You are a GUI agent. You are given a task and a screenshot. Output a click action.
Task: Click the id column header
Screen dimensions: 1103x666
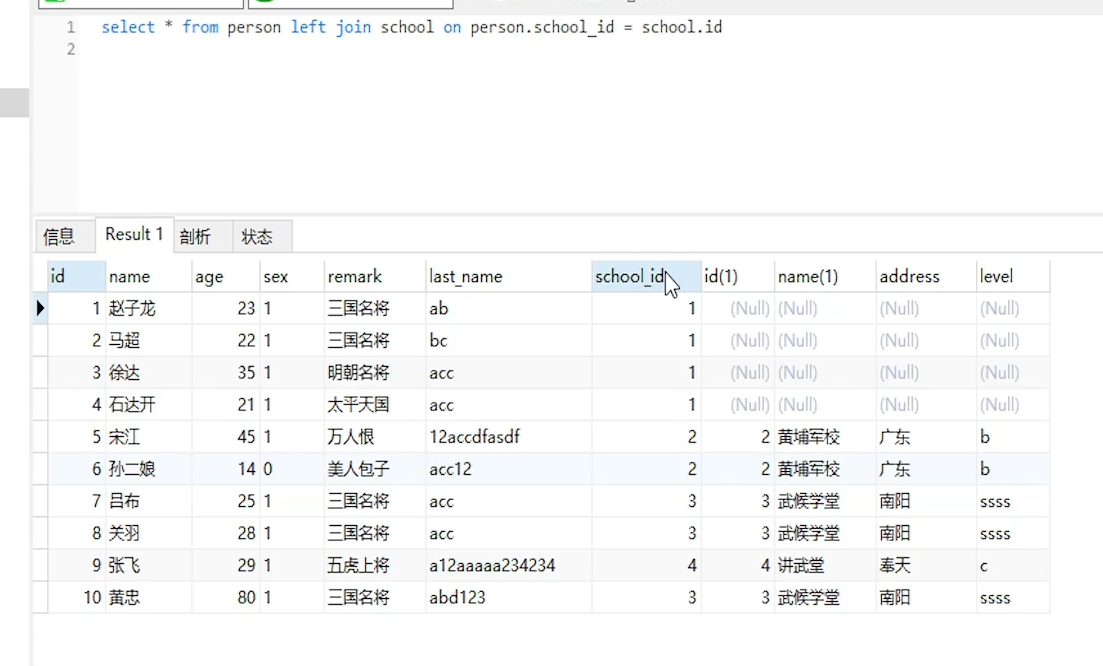click(x=76, y=276)
